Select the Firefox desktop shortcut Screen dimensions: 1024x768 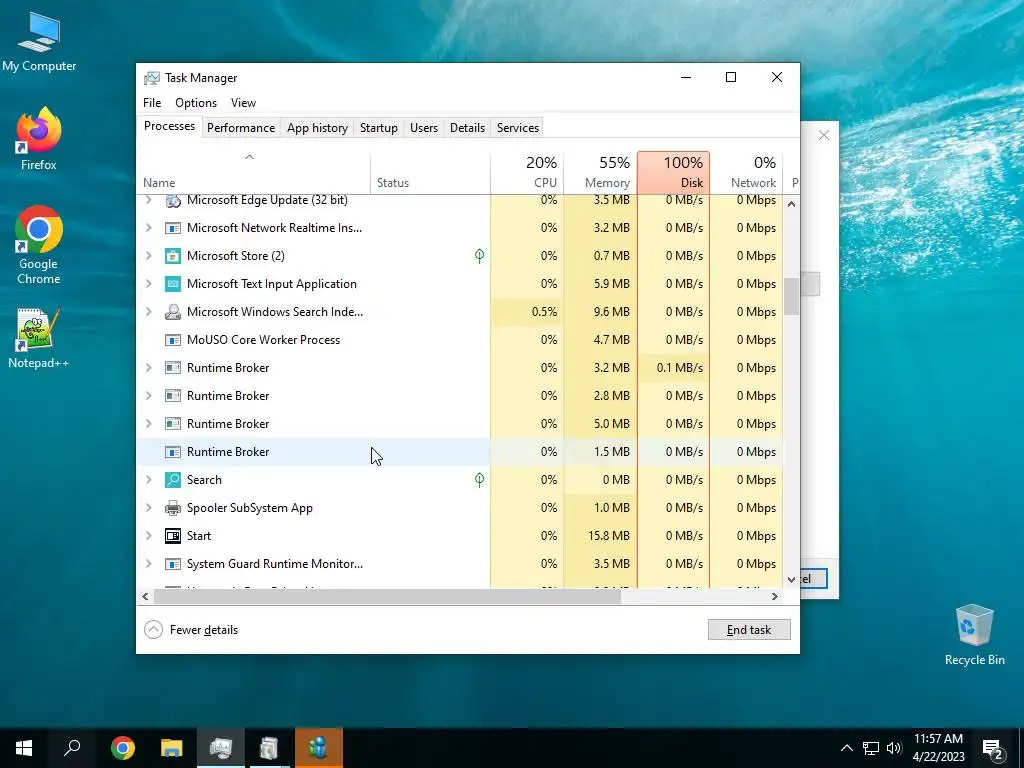pos(39,139)
